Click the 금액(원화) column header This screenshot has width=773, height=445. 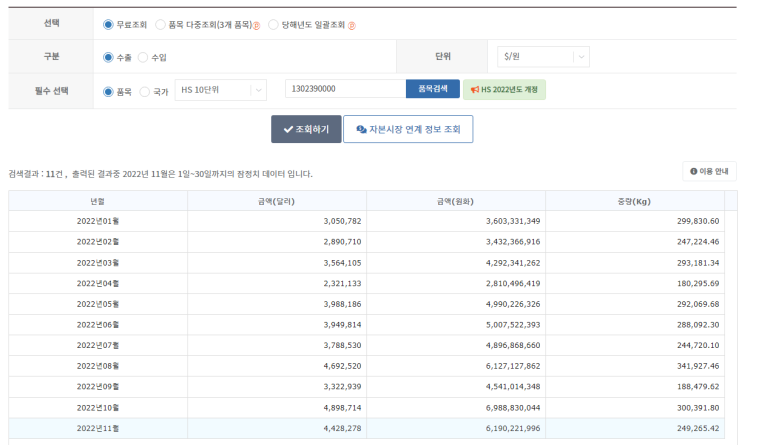(456, 201)
